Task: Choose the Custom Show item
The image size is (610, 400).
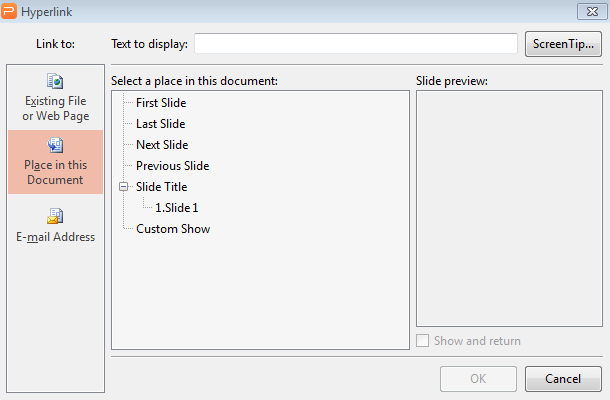Action: click(173, 229)
